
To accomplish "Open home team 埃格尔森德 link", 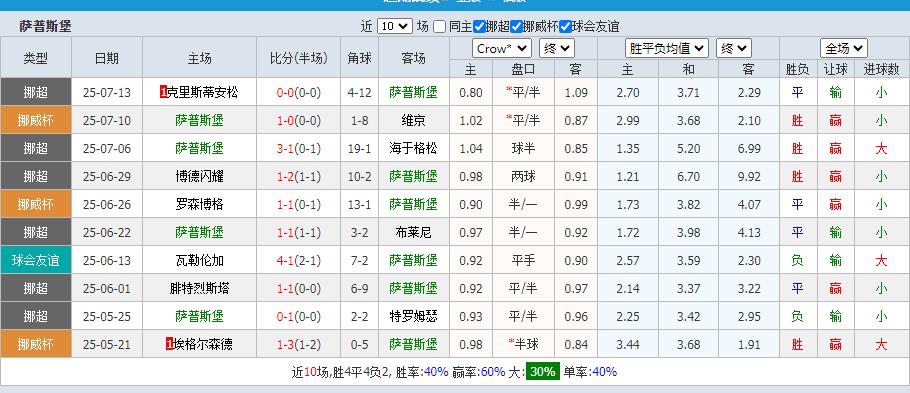I will (203, 344).
